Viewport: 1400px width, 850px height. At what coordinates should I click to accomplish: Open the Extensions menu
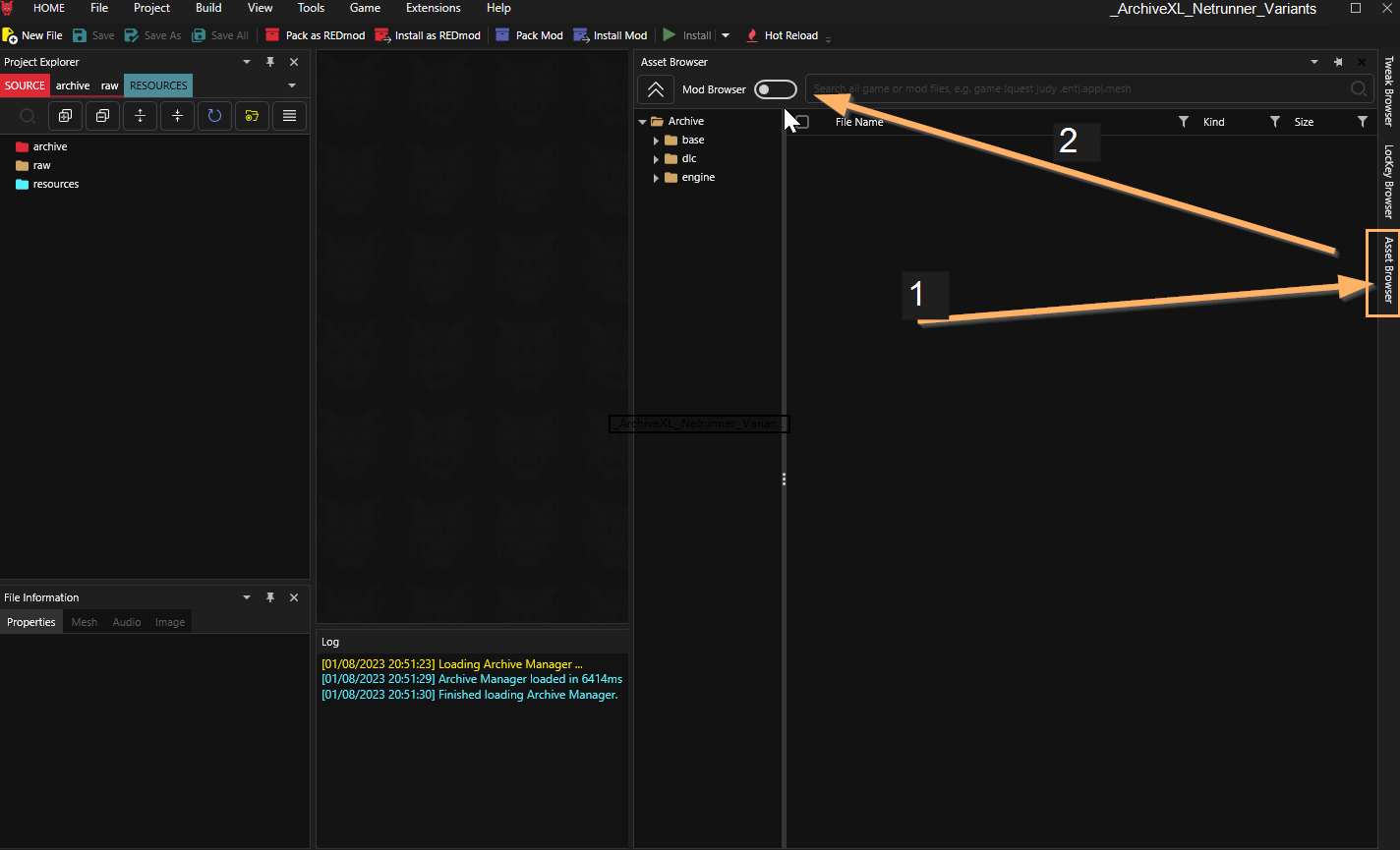(x=433, y=8)
